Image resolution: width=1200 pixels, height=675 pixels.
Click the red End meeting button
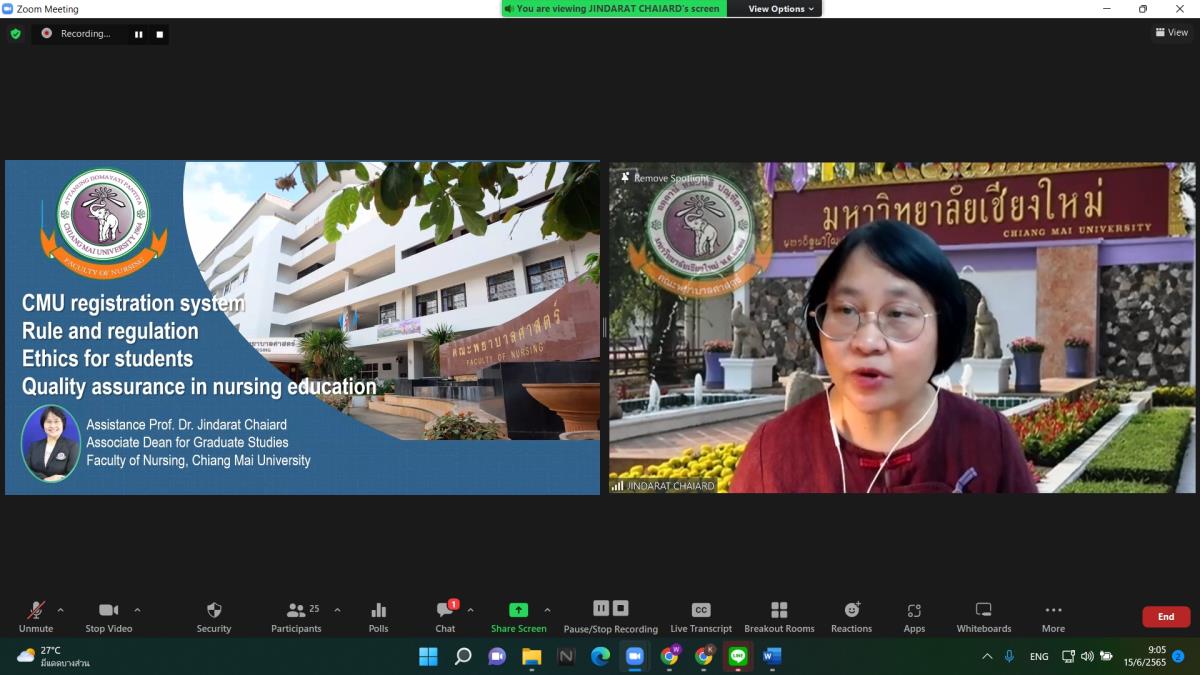(x=1166, y=617)
